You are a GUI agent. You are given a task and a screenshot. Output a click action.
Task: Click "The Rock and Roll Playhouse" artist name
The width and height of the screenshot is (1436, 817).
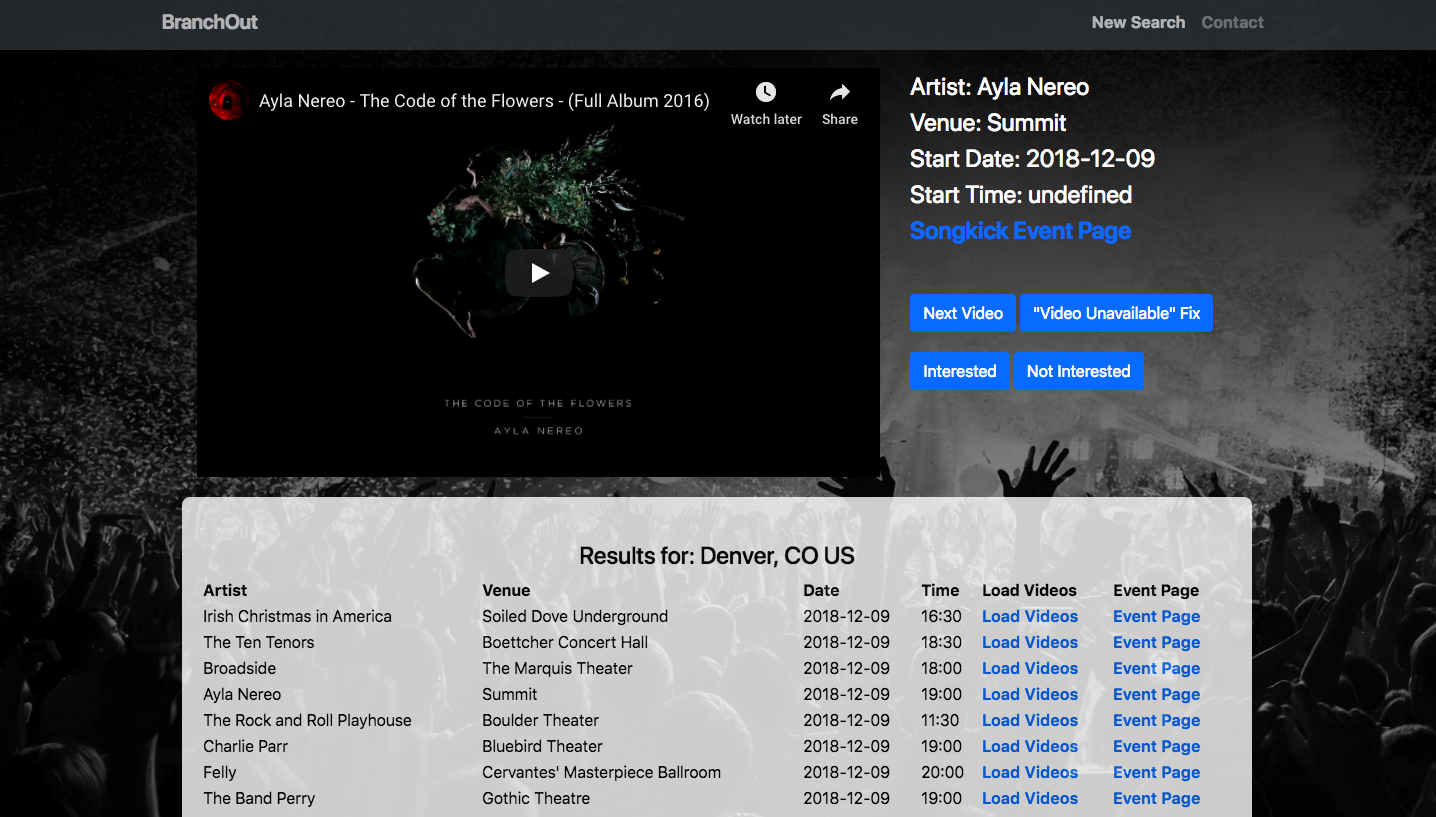pos(307,720)
